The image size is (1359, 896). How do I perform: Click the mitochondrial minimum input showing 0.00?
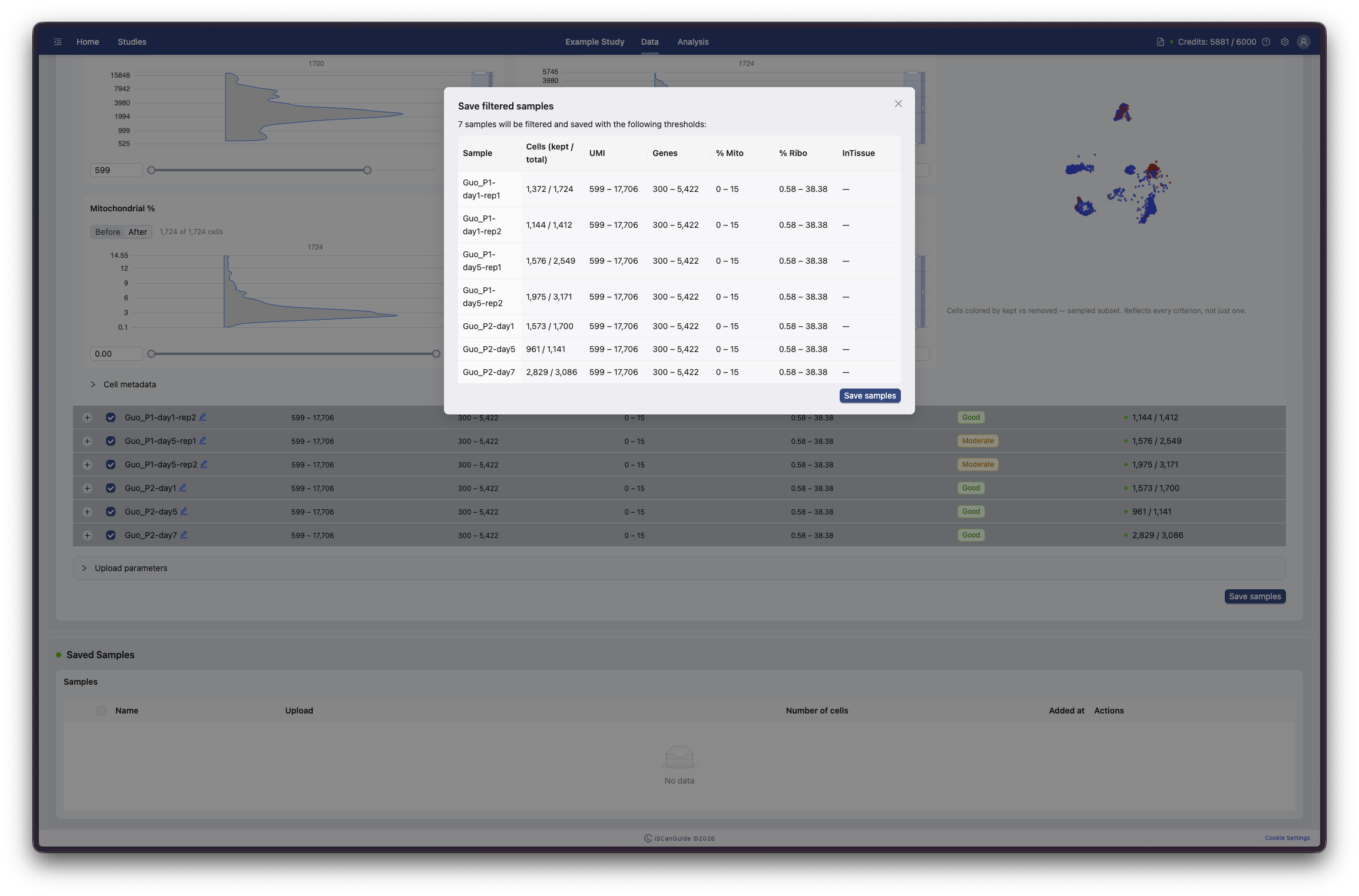click(x=116, y=354)
